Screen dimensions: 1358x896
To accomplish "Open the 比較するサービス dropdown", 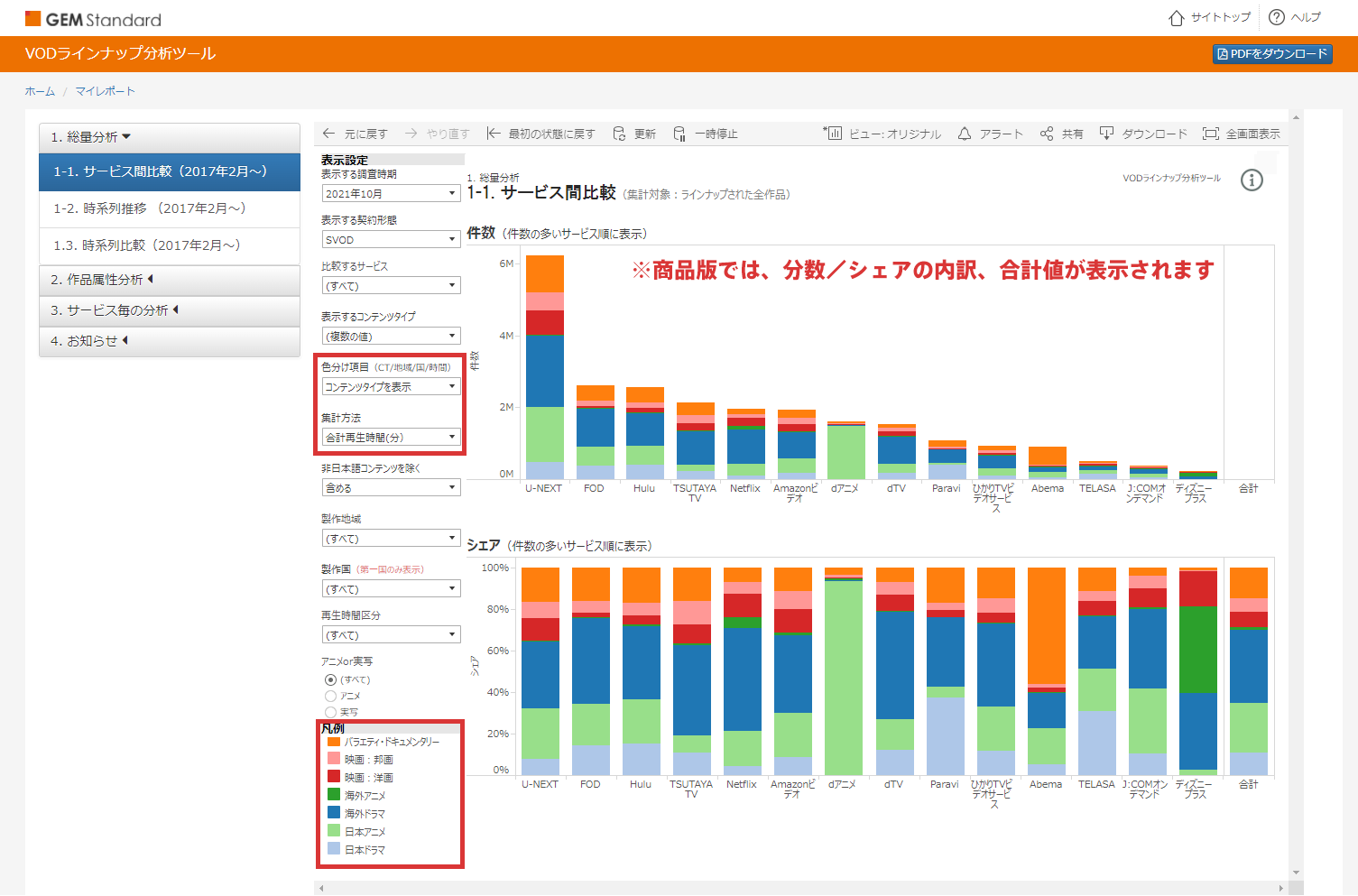I will coord(392,285).
